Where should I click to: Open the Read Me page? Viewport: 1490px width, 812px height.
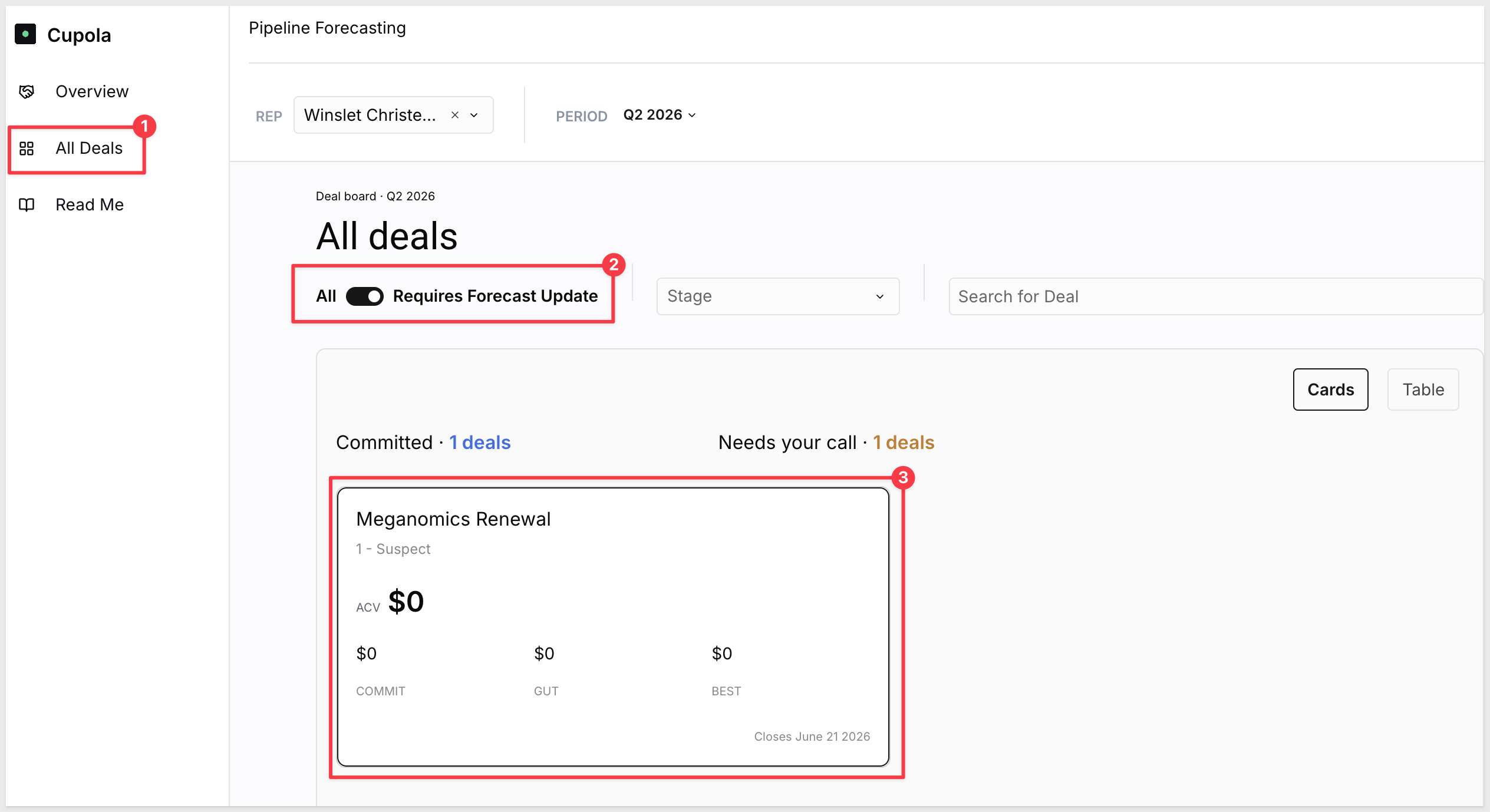(90, 204)
